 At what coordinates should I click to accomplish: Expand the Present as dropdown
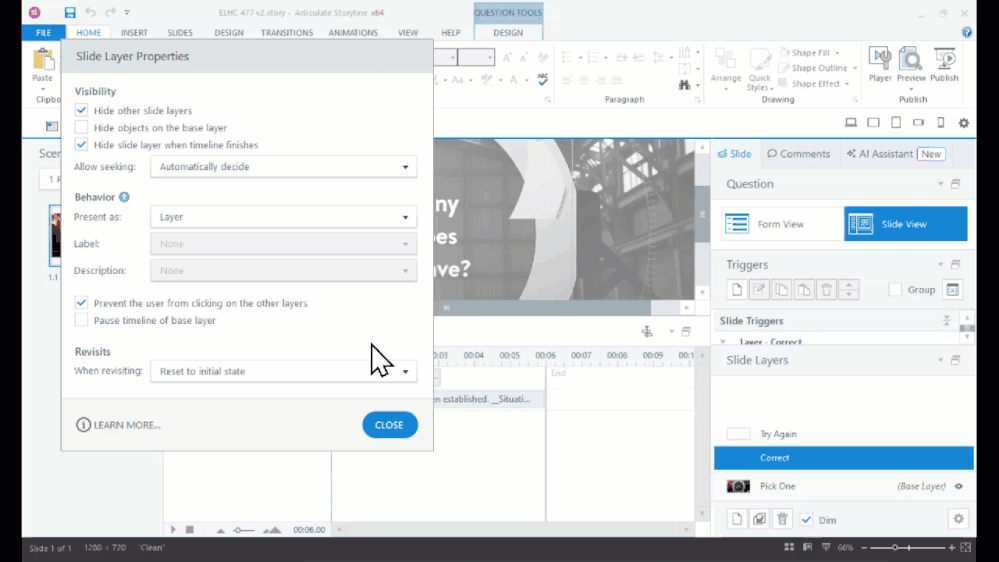[x=284, y=217]
